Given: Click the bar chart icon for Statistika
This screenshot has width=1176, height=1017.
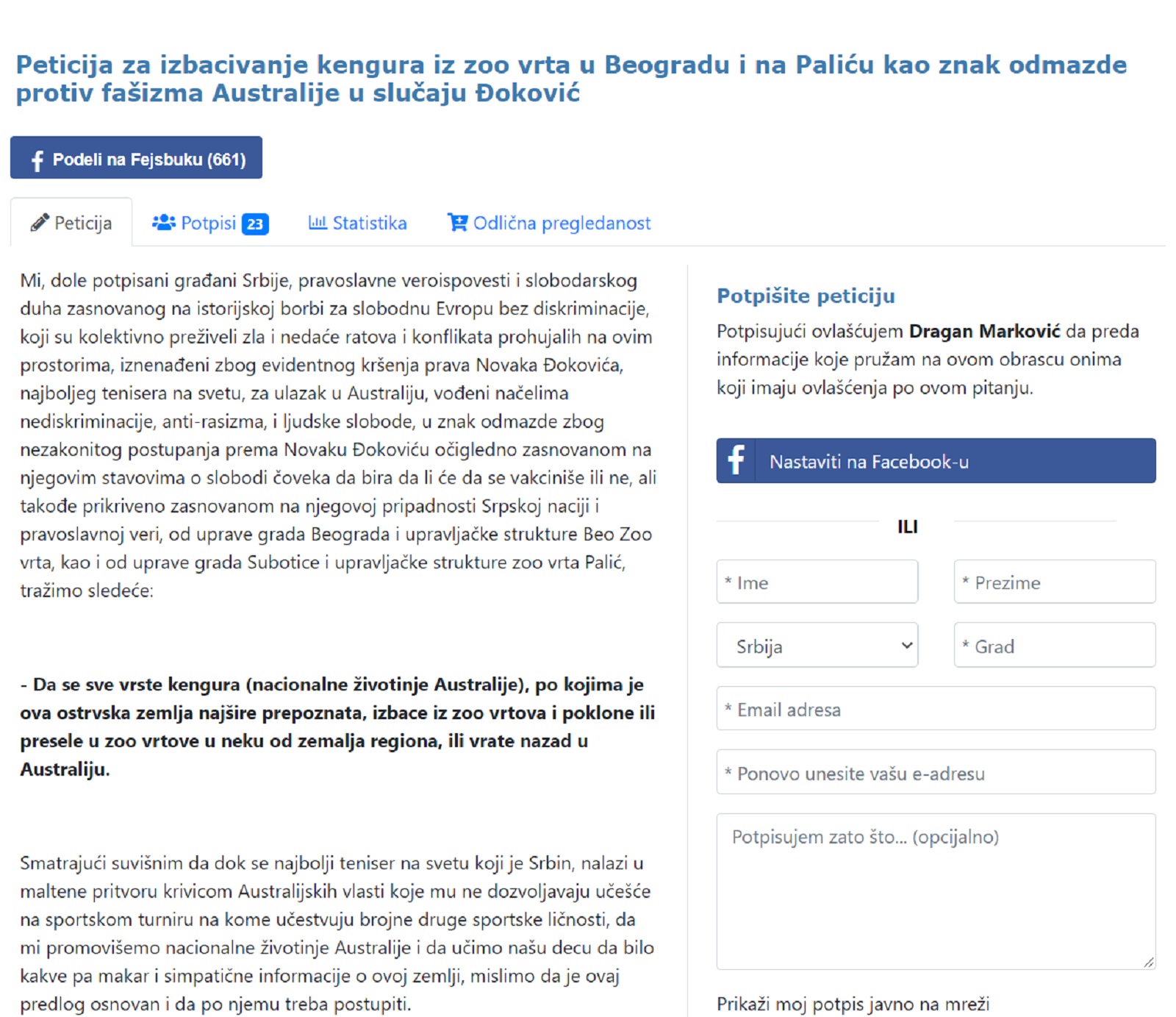Looking at the screenshot, I should [x=317, y=222].
